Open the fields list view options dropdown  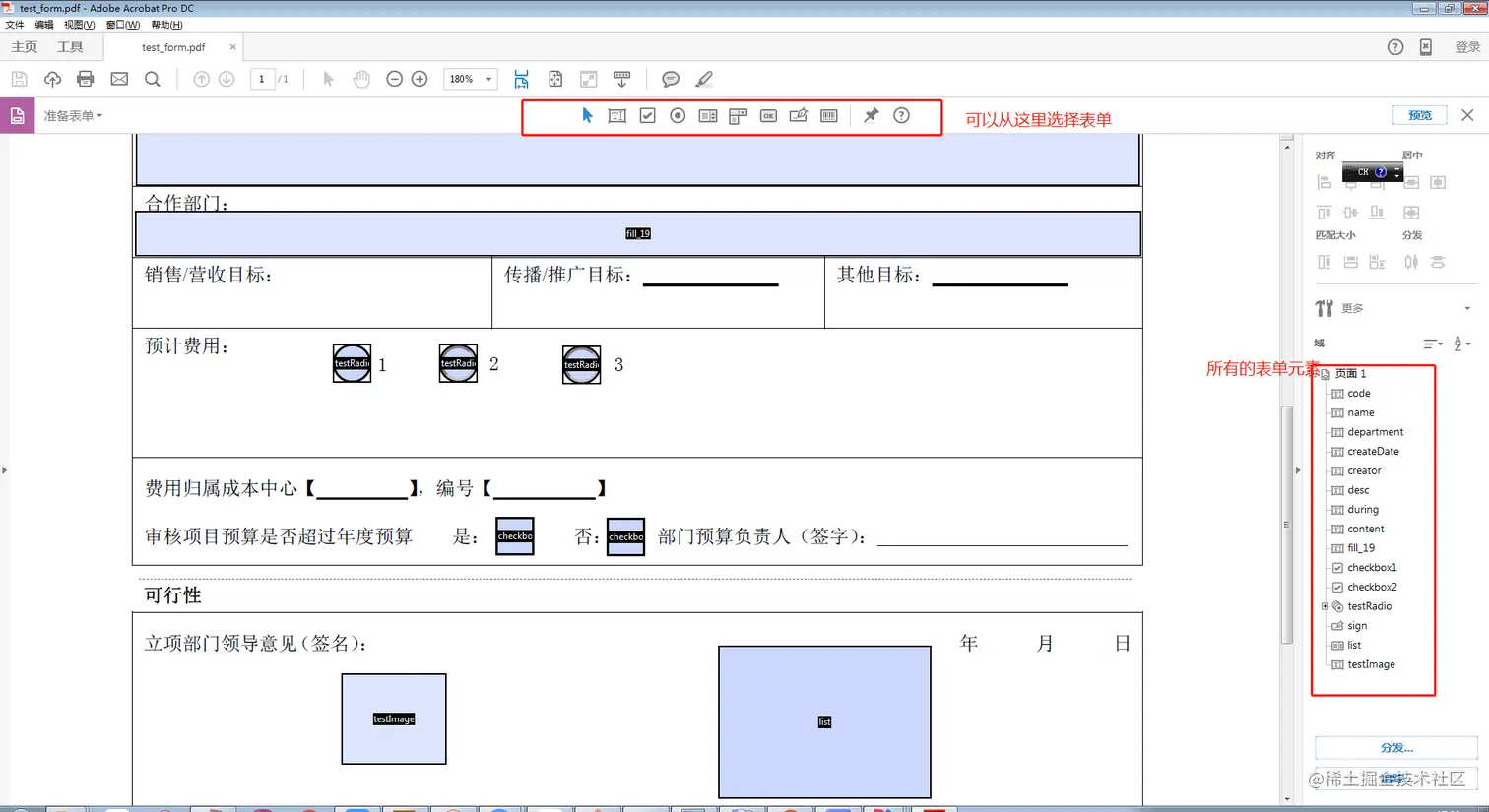pos(1433,344)
